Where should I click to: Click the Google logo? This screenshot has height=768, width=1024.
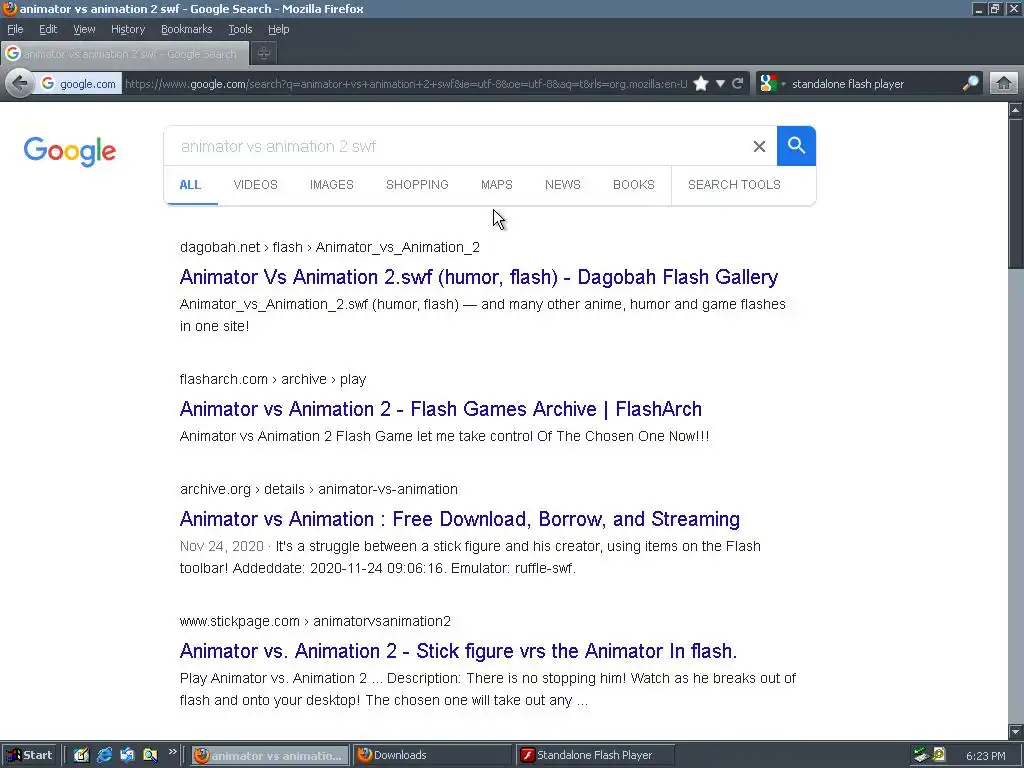coord(70,152)
